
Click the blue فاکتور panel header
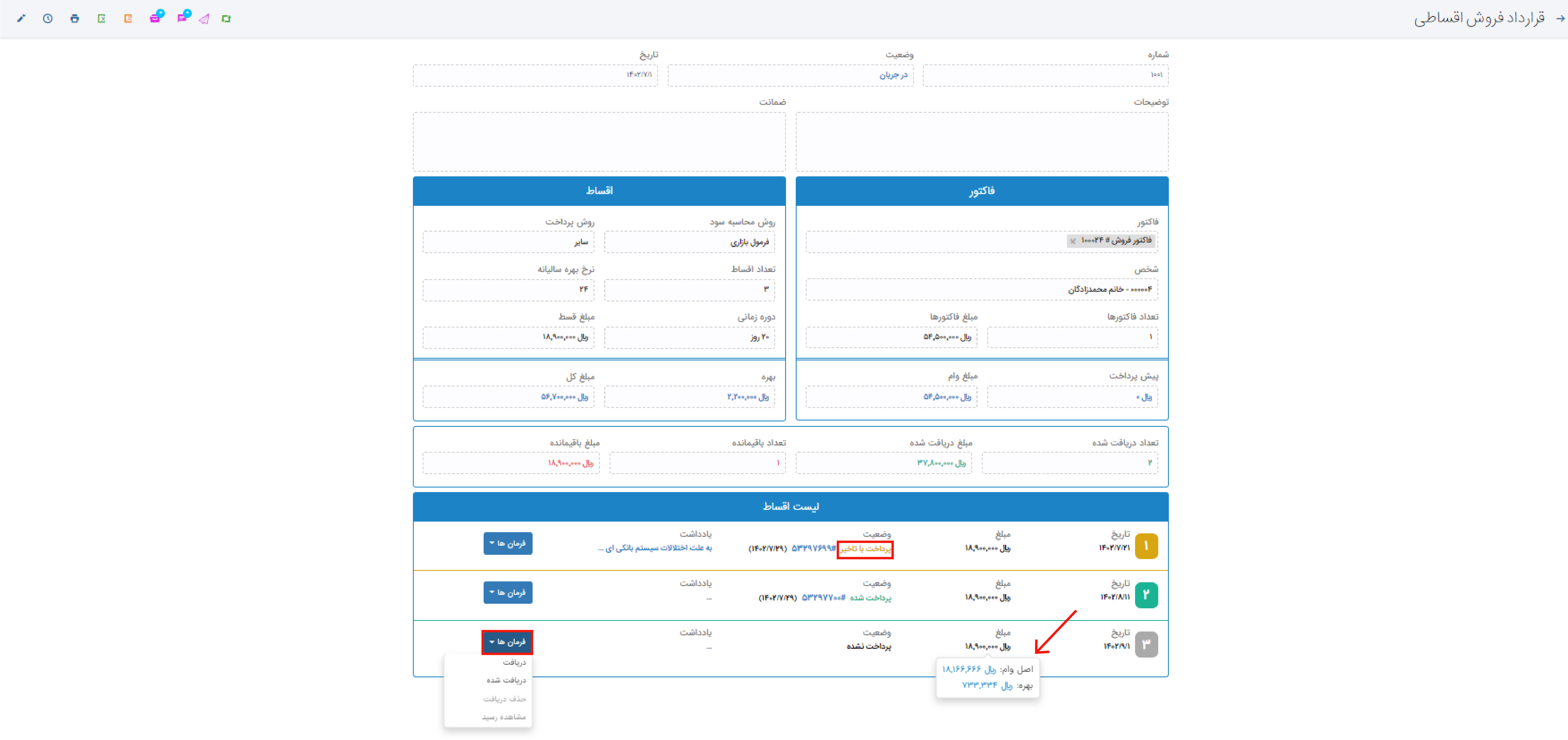point(982,191)
